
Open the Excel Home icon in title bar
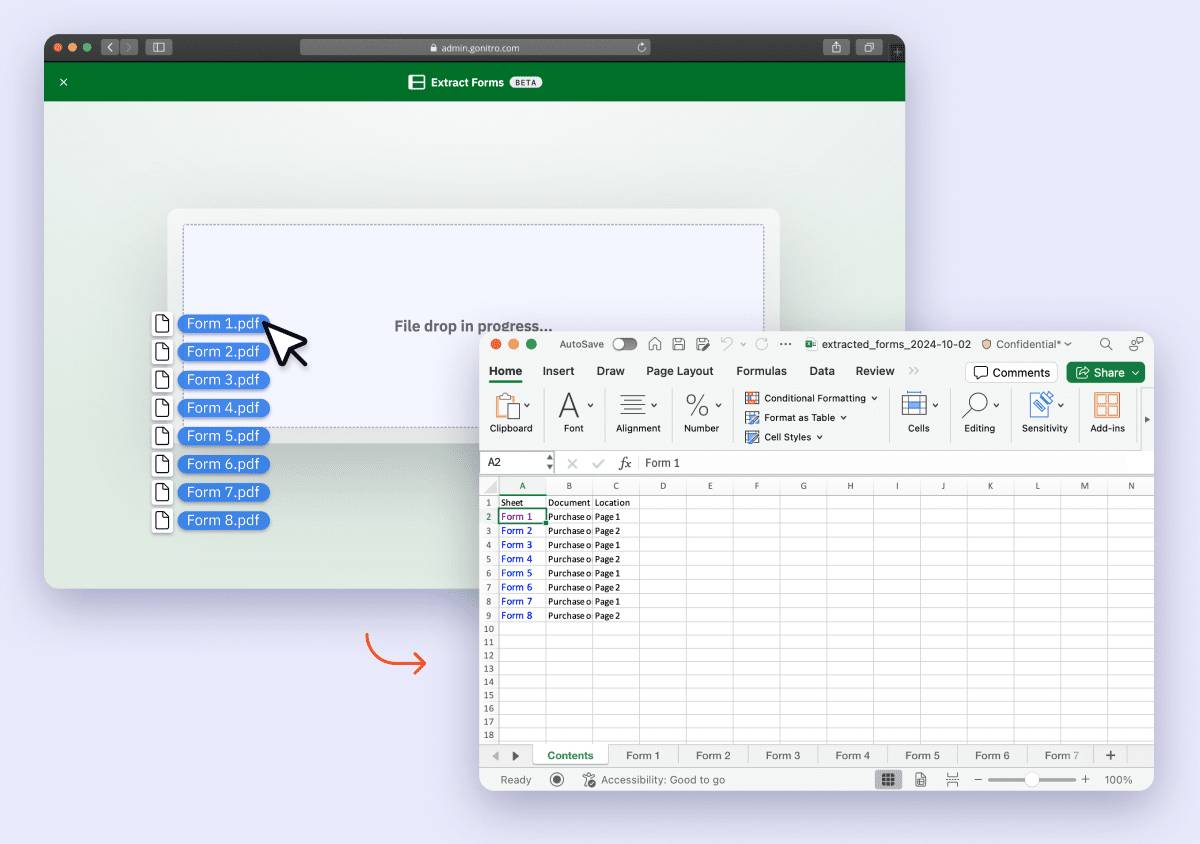click(655, 344)
